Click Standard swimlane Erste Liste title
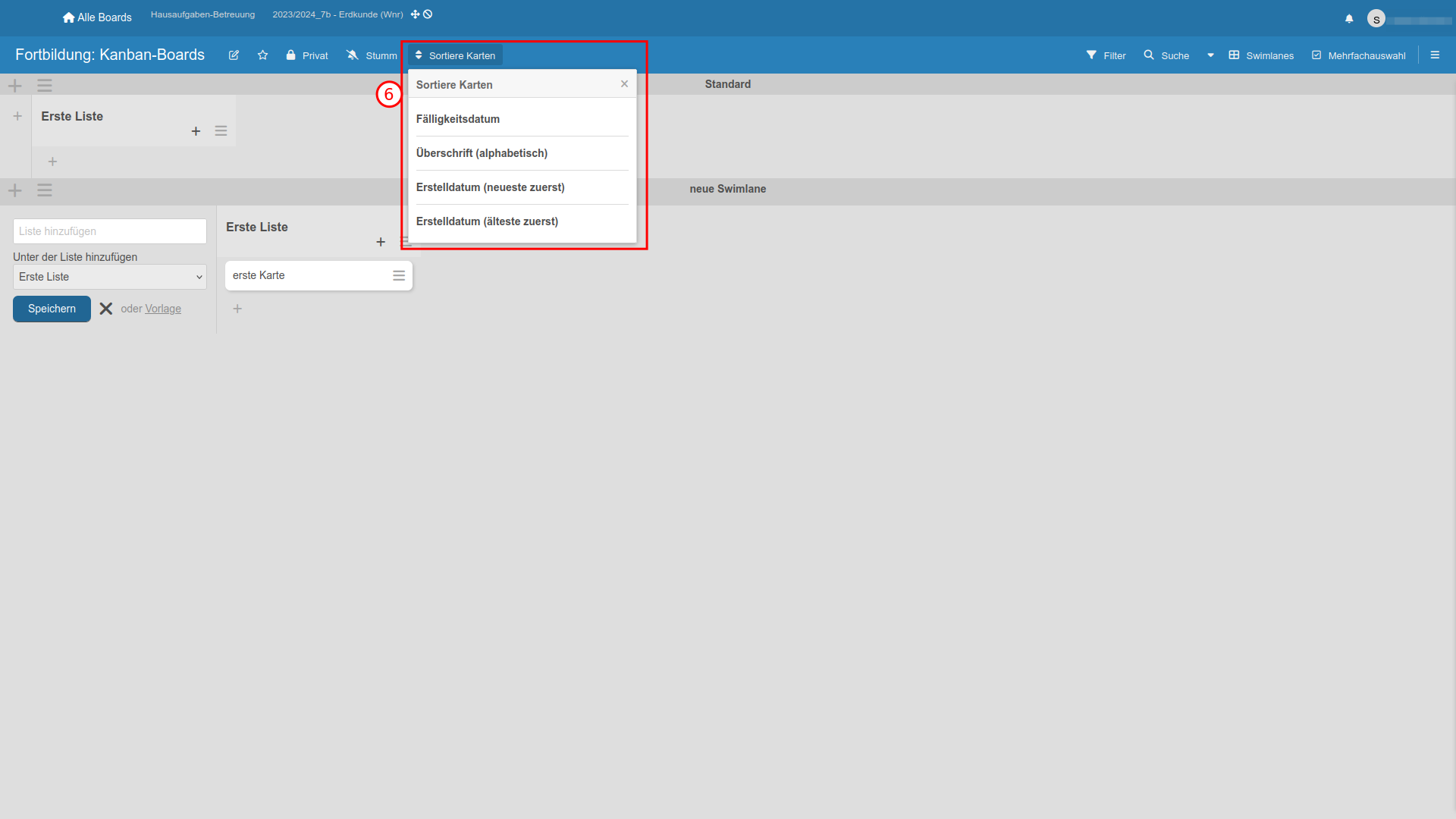 click(x=72, y=116)
